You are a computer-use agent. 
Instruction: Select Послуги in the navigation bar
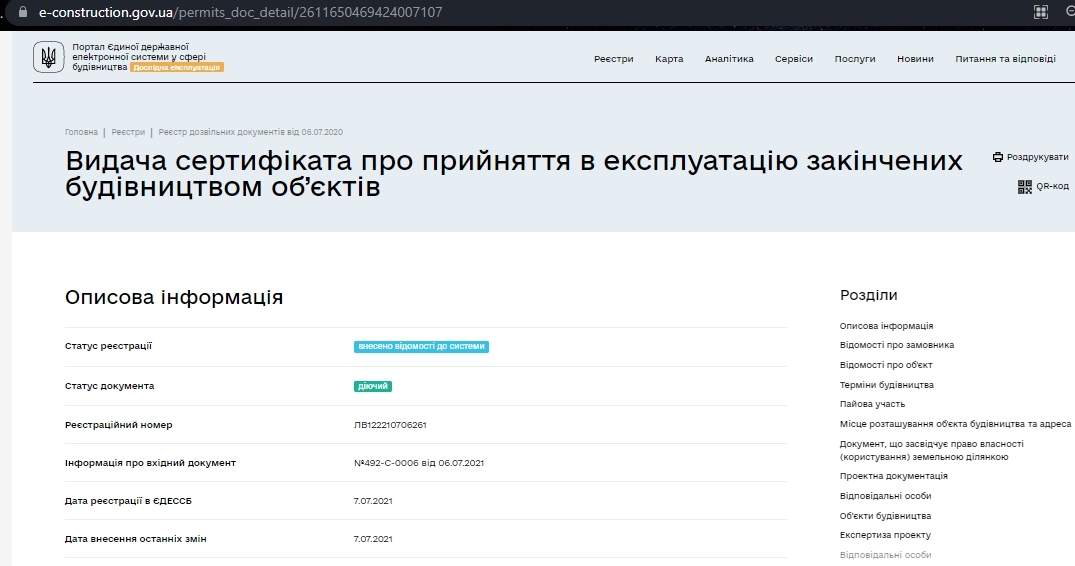click(855, 59)
